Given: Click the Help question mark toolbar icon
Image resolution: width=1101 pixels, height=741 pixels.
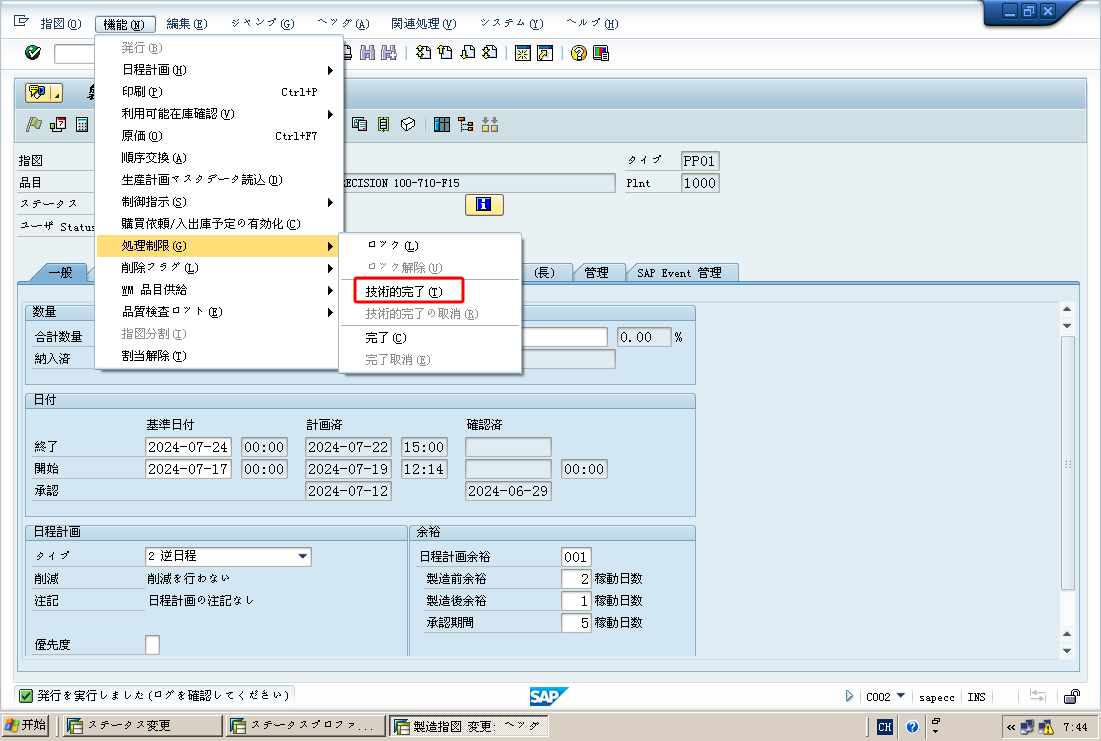Looking at the screenshot, I should (578, 55).
